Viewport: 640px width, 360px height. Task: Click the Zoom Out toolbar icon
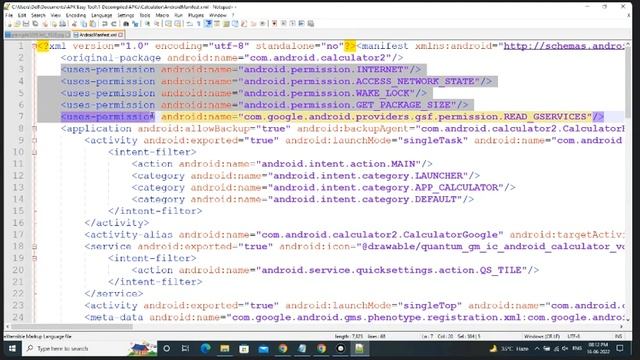point(157,24)
